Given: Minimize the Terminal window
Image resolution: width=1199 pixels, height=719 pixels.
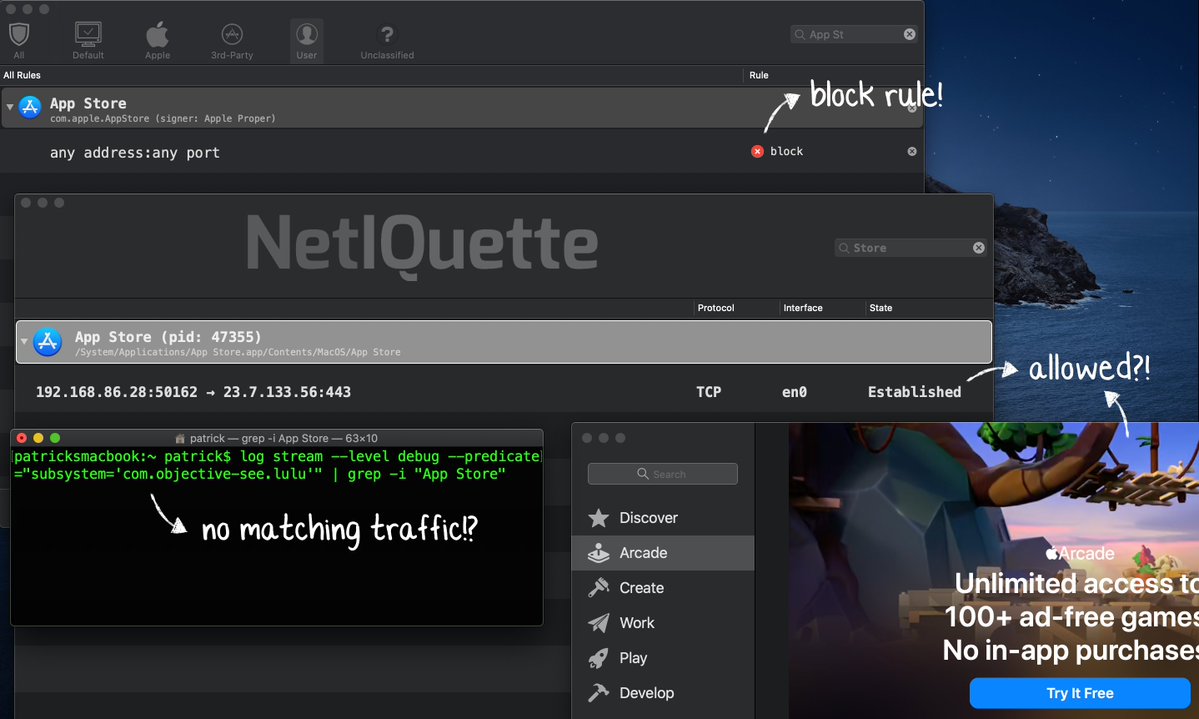Looking at the screenshot, I should [38, 438].
